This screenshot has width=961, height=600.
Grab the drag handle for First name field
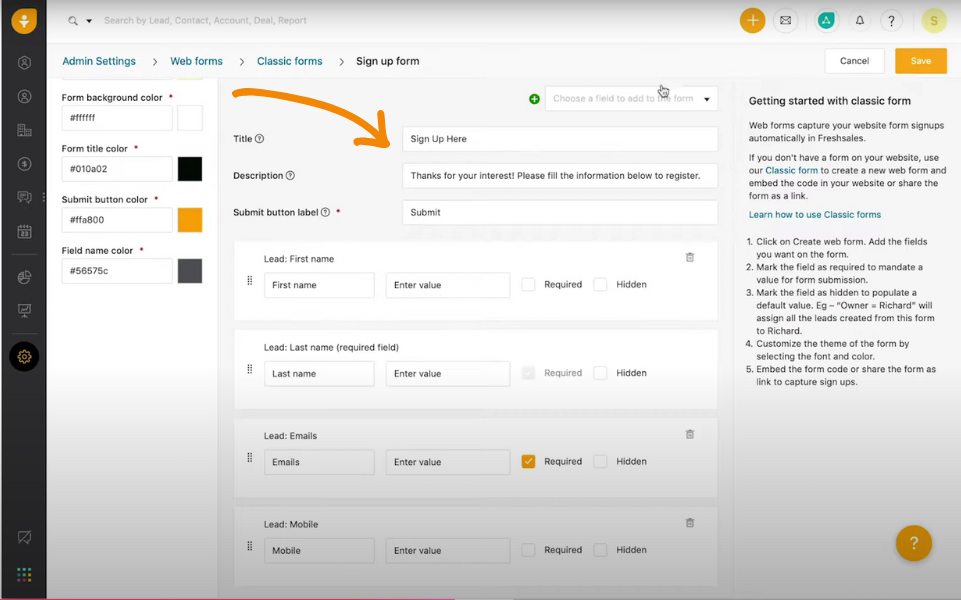click(x=249, y=281)
